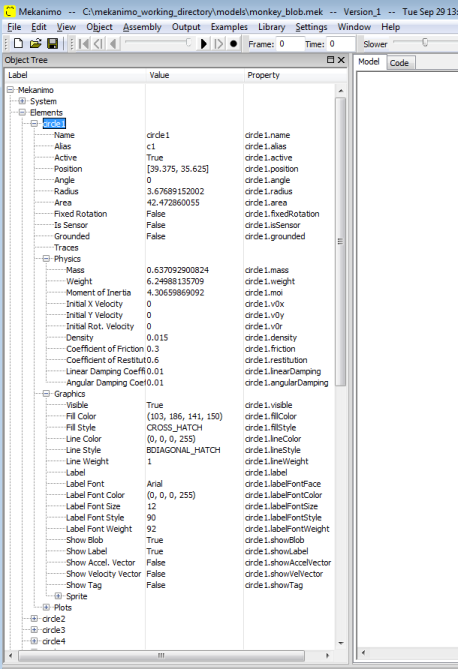Open the Help menu
This screenshot has height=669, width=458.
(x=391, y=27)
